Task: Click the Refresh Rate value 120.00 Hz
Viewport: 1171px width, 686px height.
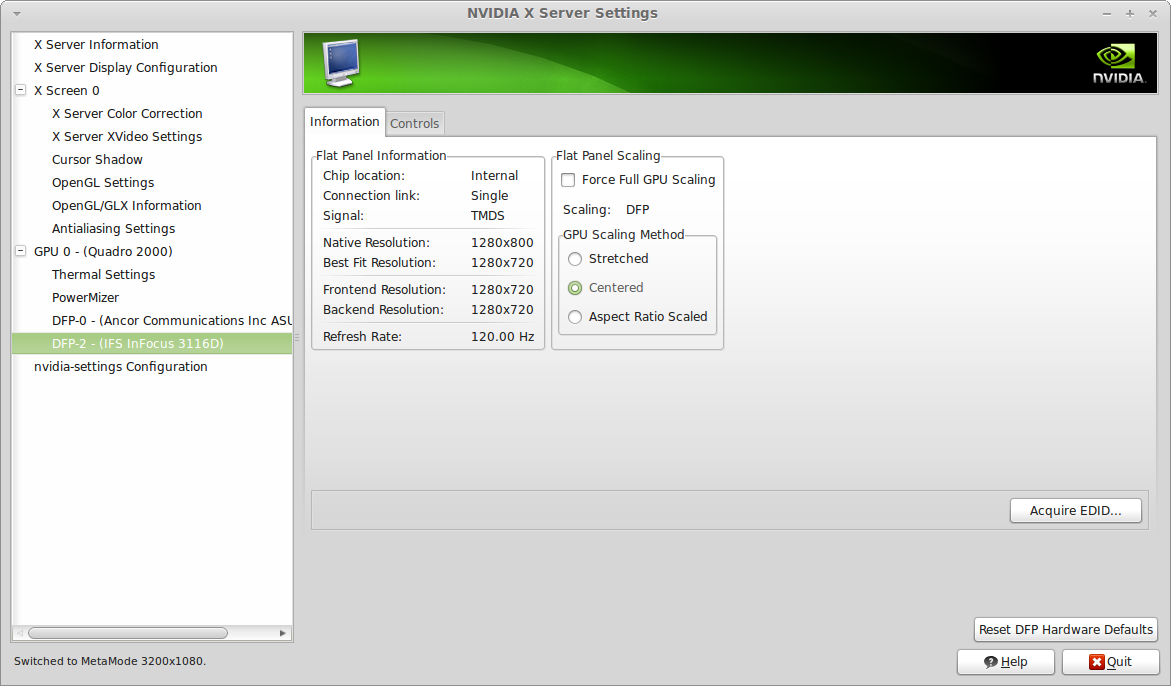Action: 503,337
